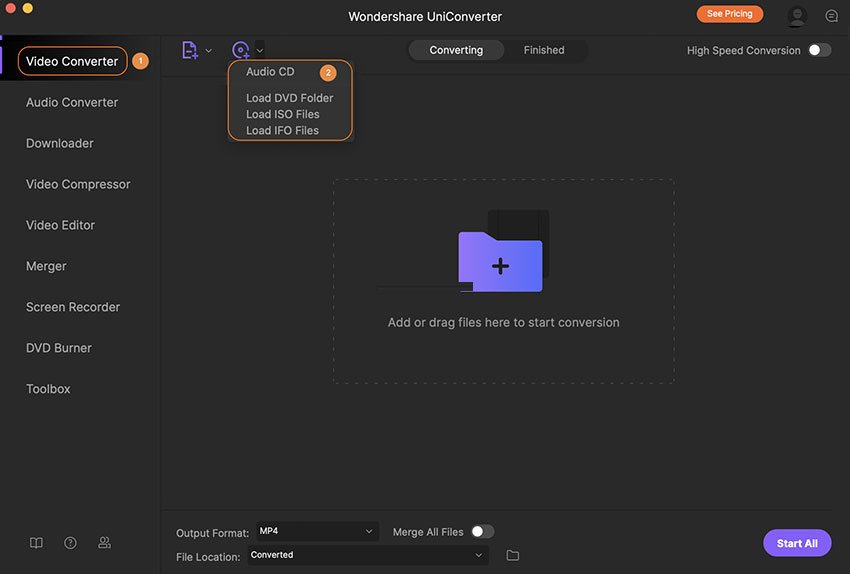Select Audio CD from the menu
The image size is (850, 574).
pyautogui.click(x=270, y=72)
